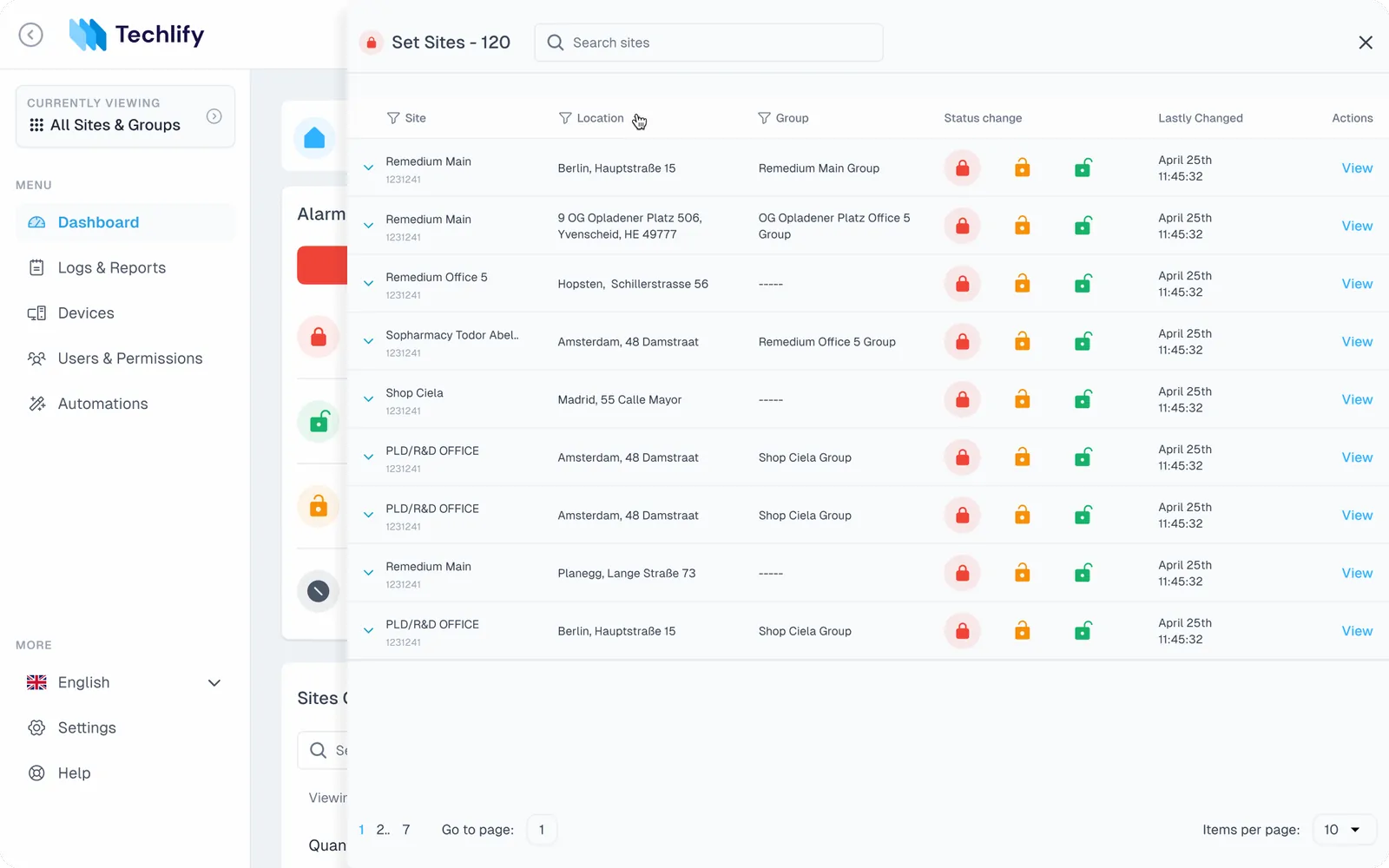
Task: Click the red armed lock for Berlin Remedium Main row
Action: pyautogui.click(x=962, y=168)
